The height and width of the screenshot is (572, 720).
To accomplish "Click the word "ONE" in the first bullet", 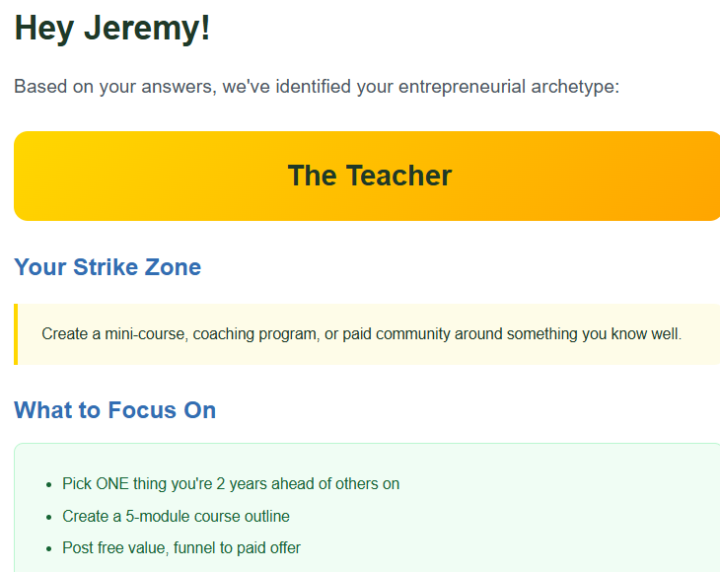I will pyautogui.click(x=113, y=484).
